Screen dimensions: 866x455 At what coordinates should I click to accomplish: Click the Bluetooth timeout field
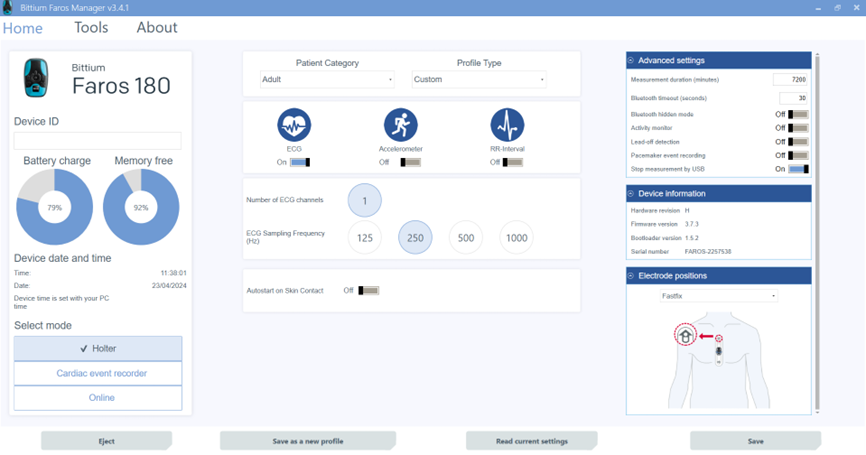(x=793, y=98)
